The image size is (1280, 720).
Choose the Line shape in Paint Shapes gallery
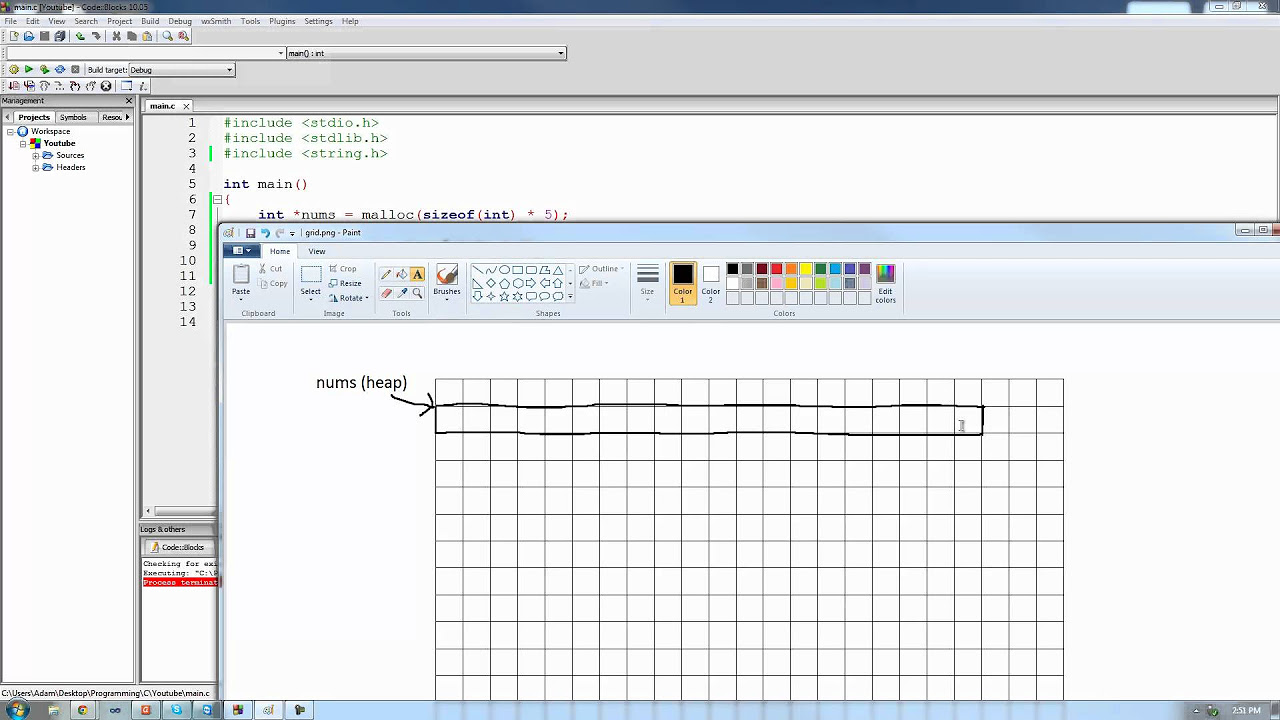tap(478, 270)
